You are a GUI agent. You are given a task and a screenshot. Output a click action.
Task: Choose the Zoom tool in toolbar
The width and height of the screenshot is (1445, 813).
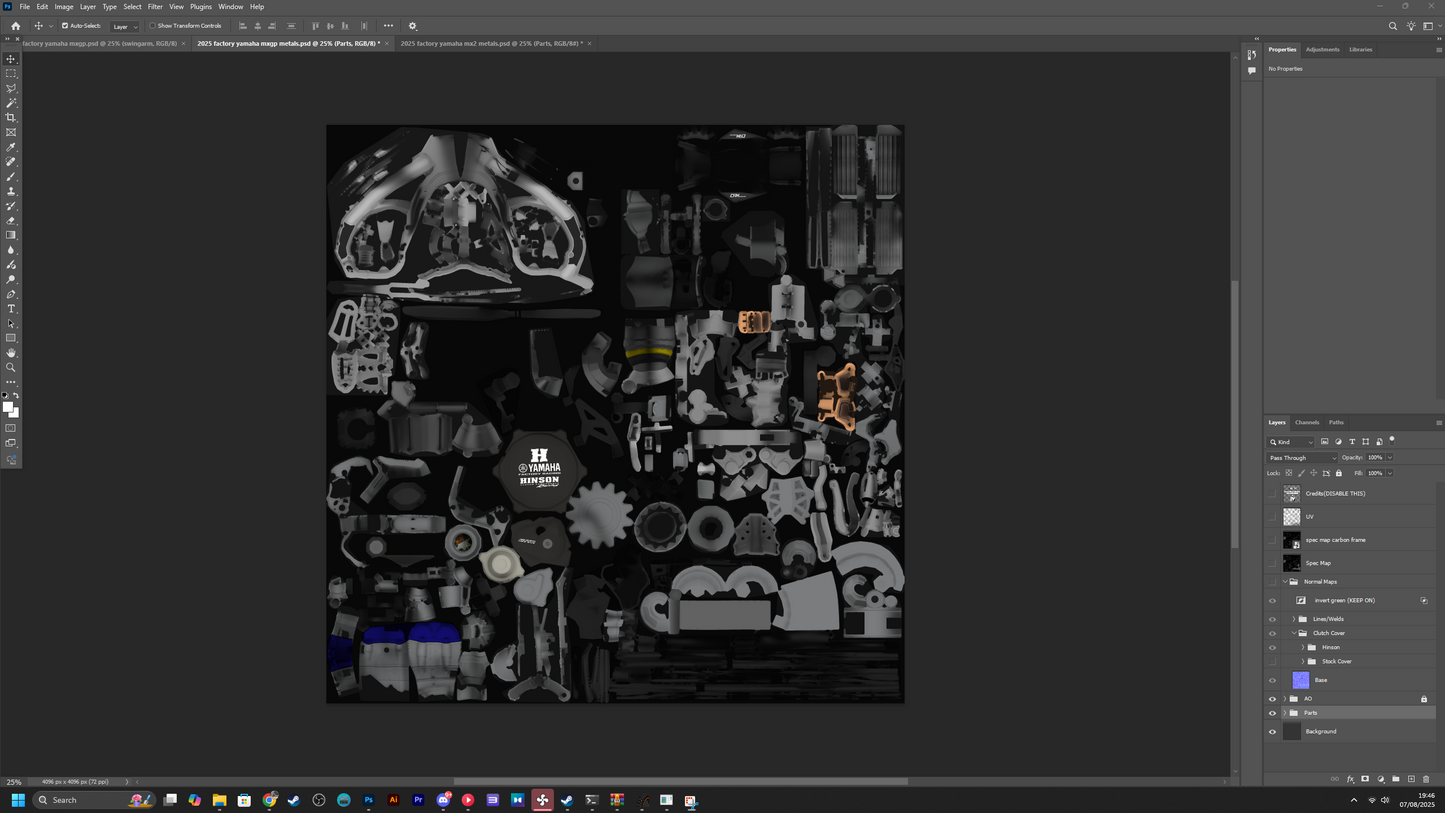[x=11, y=367]
